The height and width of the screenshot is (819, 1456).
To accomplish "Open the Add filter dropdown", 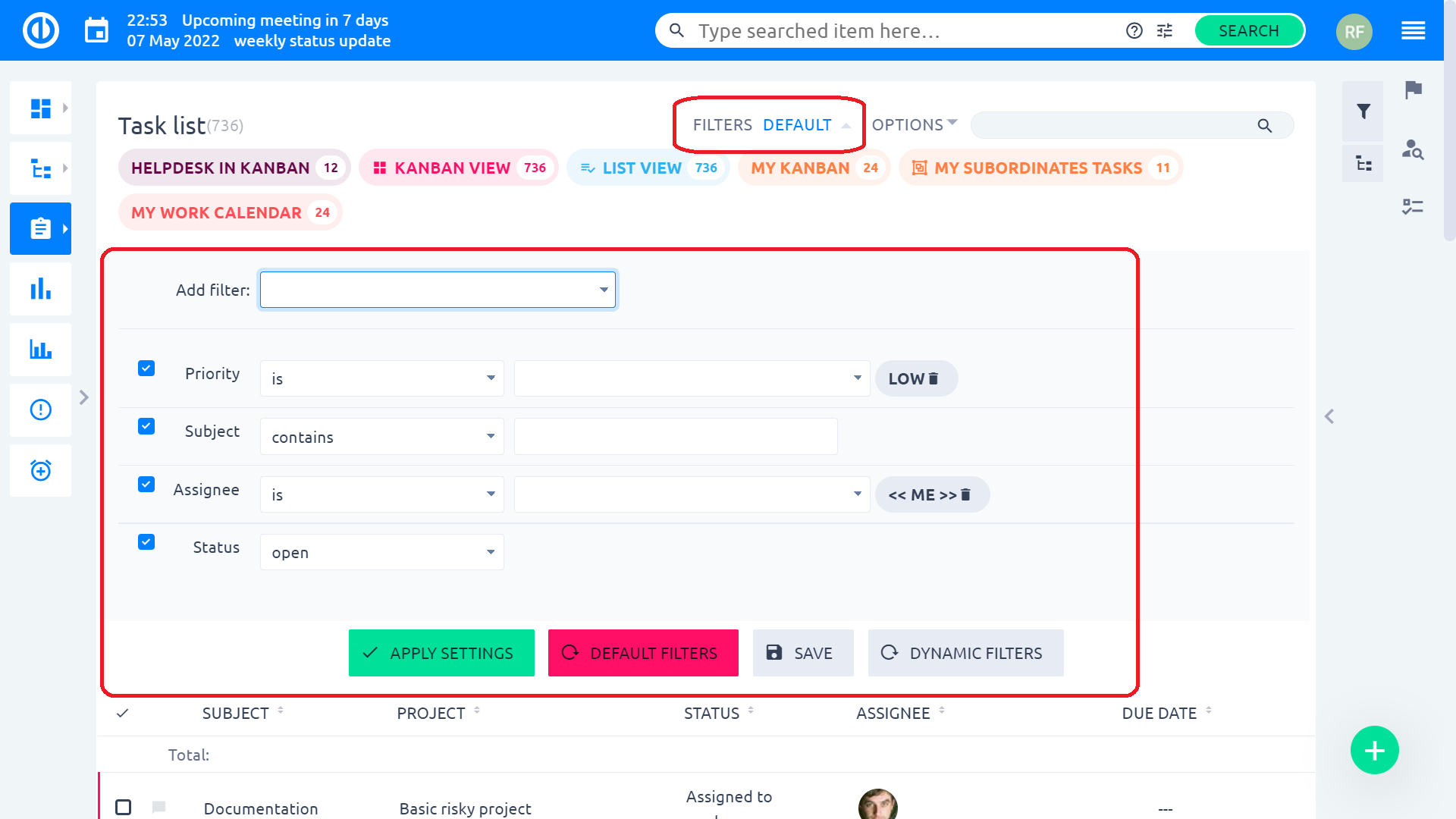I will pyautogui.click(x=438, y=290).
